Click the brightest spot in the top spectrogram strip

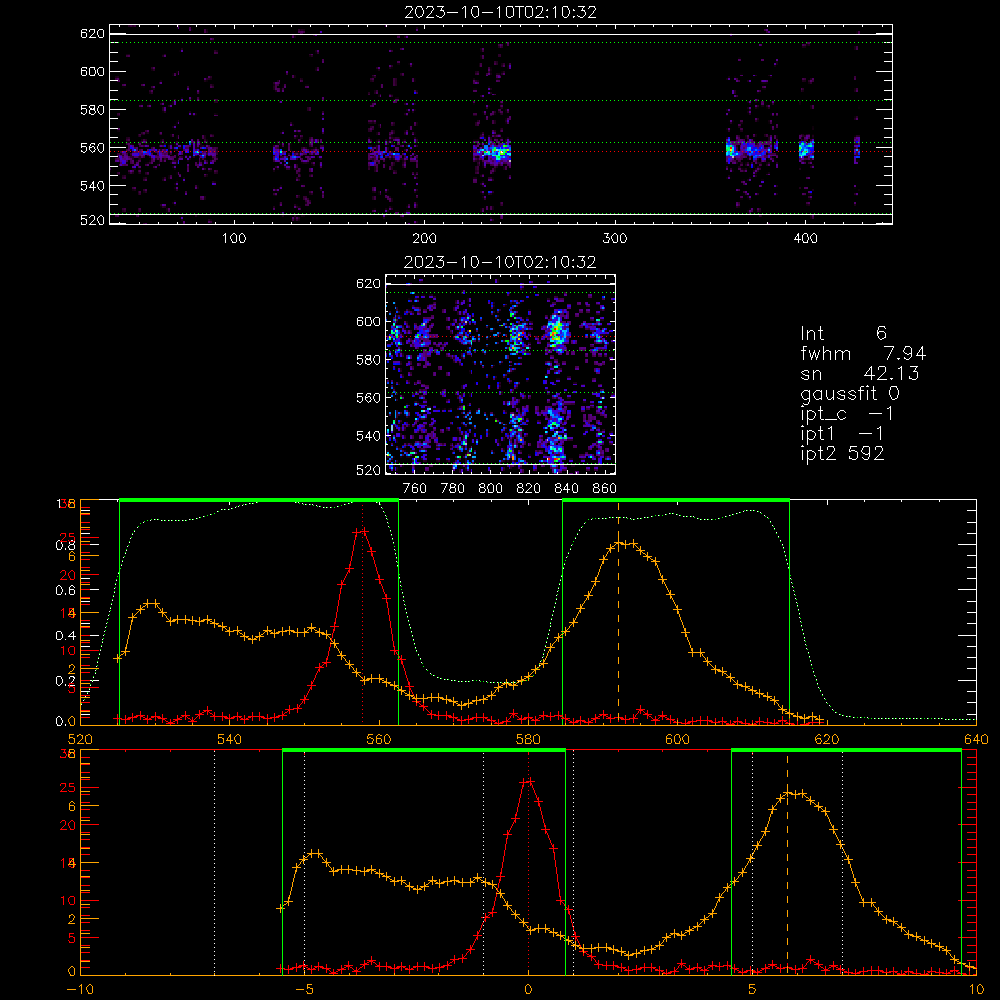[498, 152]
